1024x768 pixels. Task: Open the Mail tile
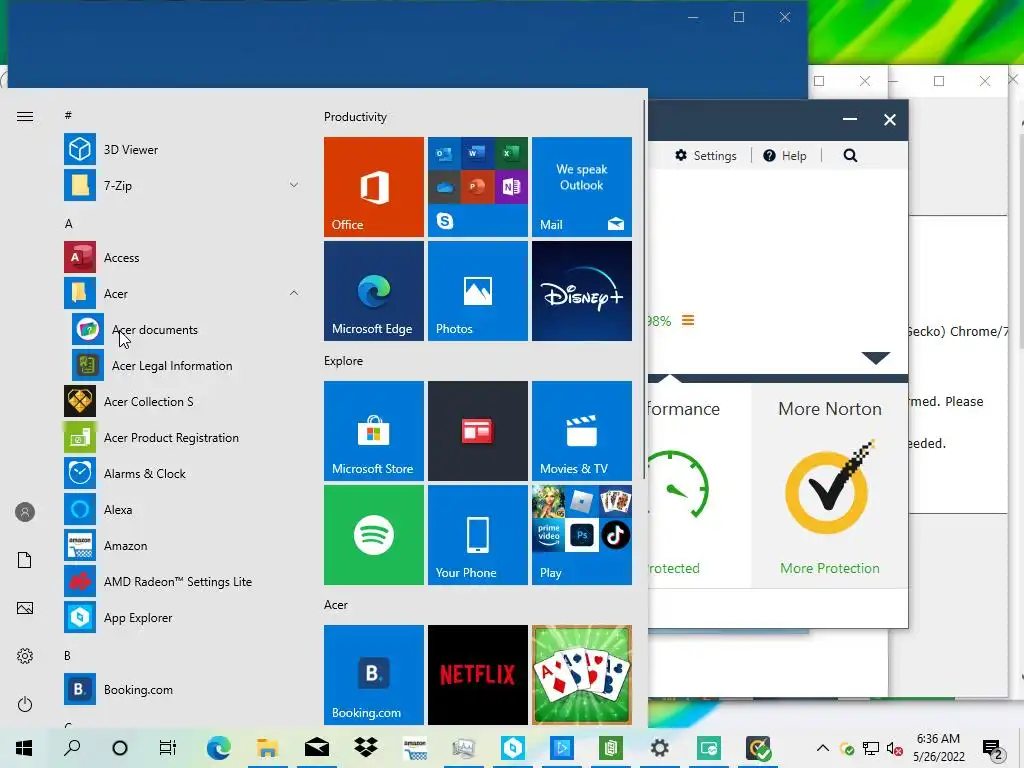(582, 187)
